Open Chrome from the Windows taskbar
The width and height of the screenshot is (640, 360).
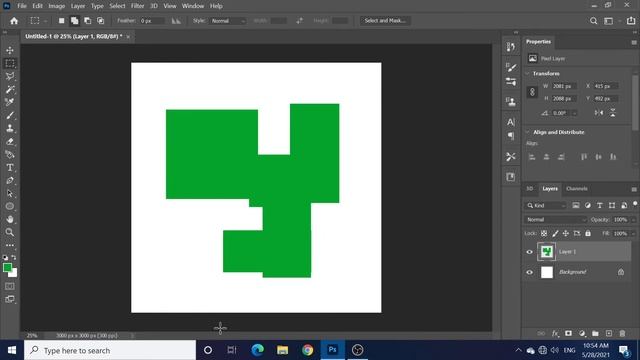point(307,350)
